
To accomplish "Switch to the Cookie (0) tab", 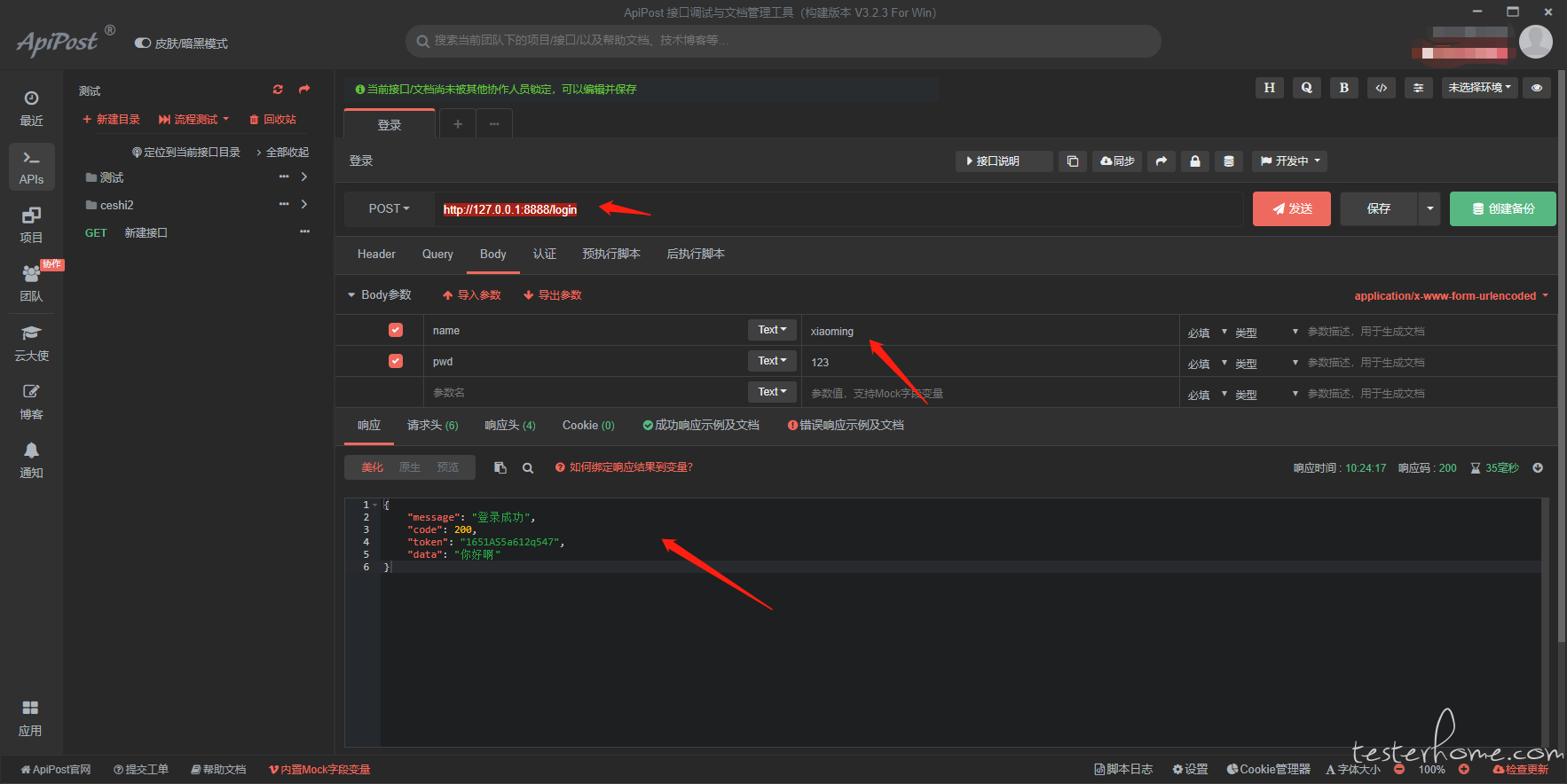I will 588,425.
